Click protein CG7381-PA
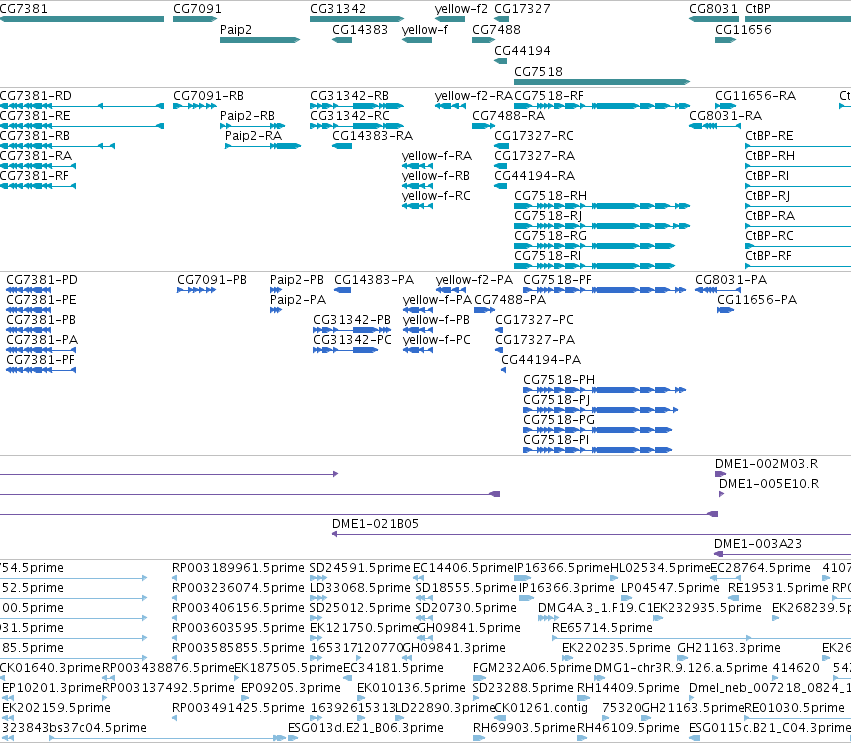Image resolution: width=851 pixels, height=743 pixels. pyautogui.click(x=42, y=340)
